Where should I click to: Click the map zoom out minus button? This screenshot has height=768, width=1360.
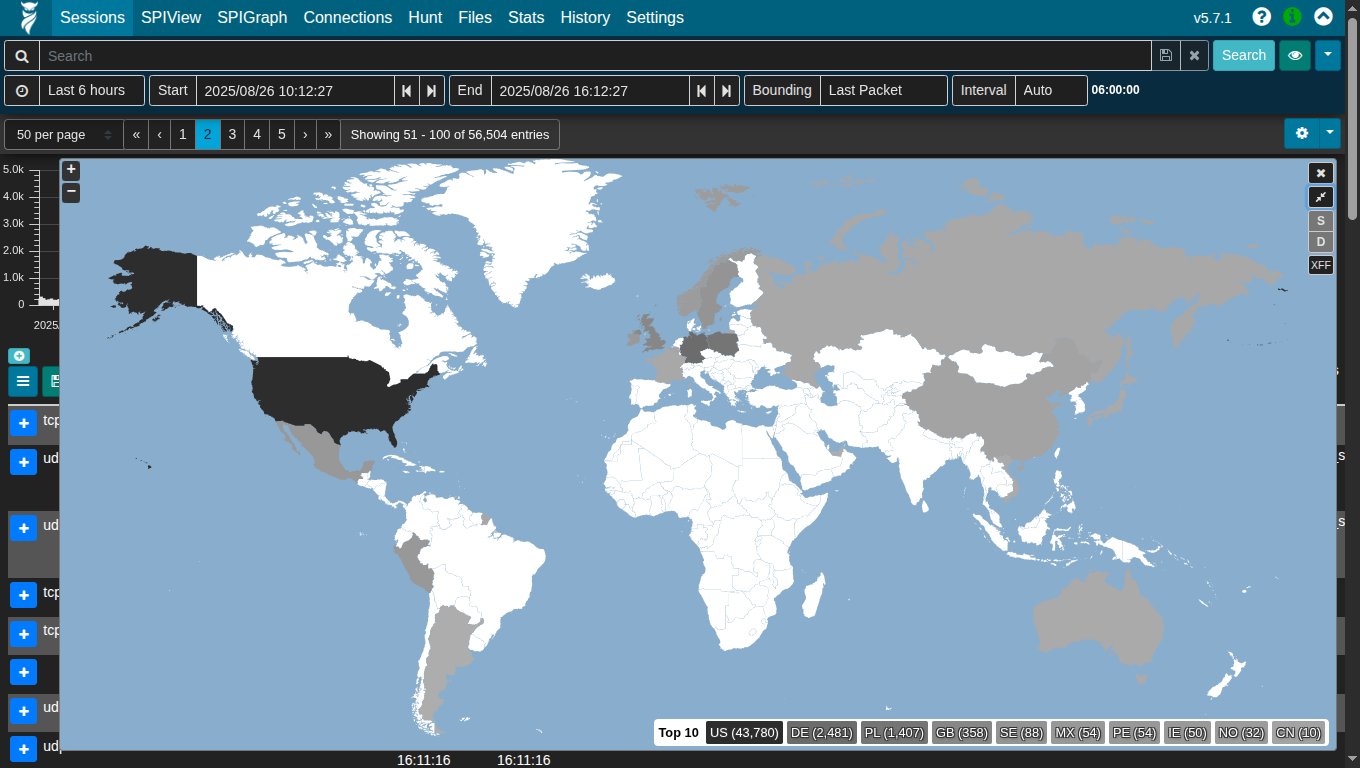(71, 192)
